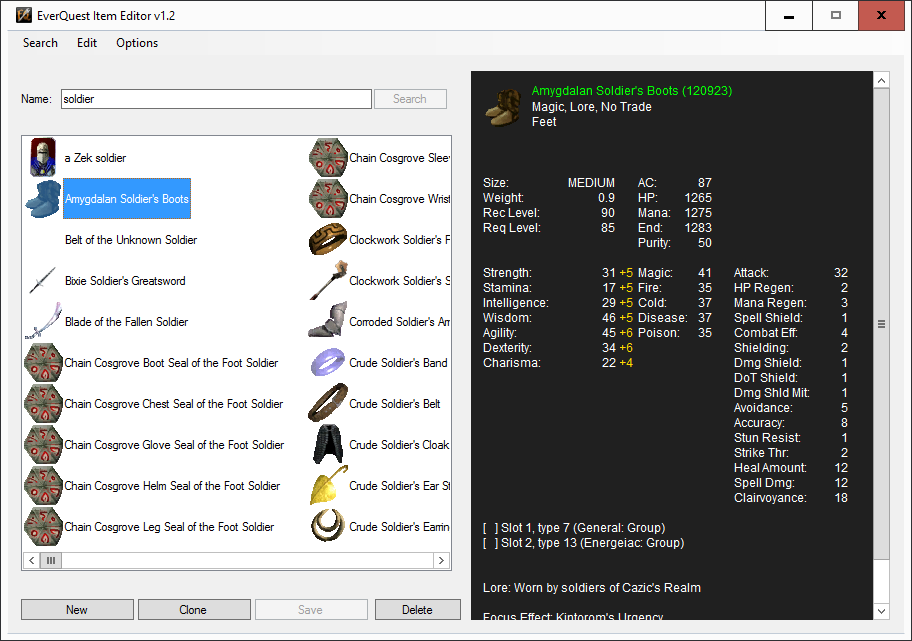
Task: Click the Crude Soldier's Belt icon
Action: click(328, 403)
